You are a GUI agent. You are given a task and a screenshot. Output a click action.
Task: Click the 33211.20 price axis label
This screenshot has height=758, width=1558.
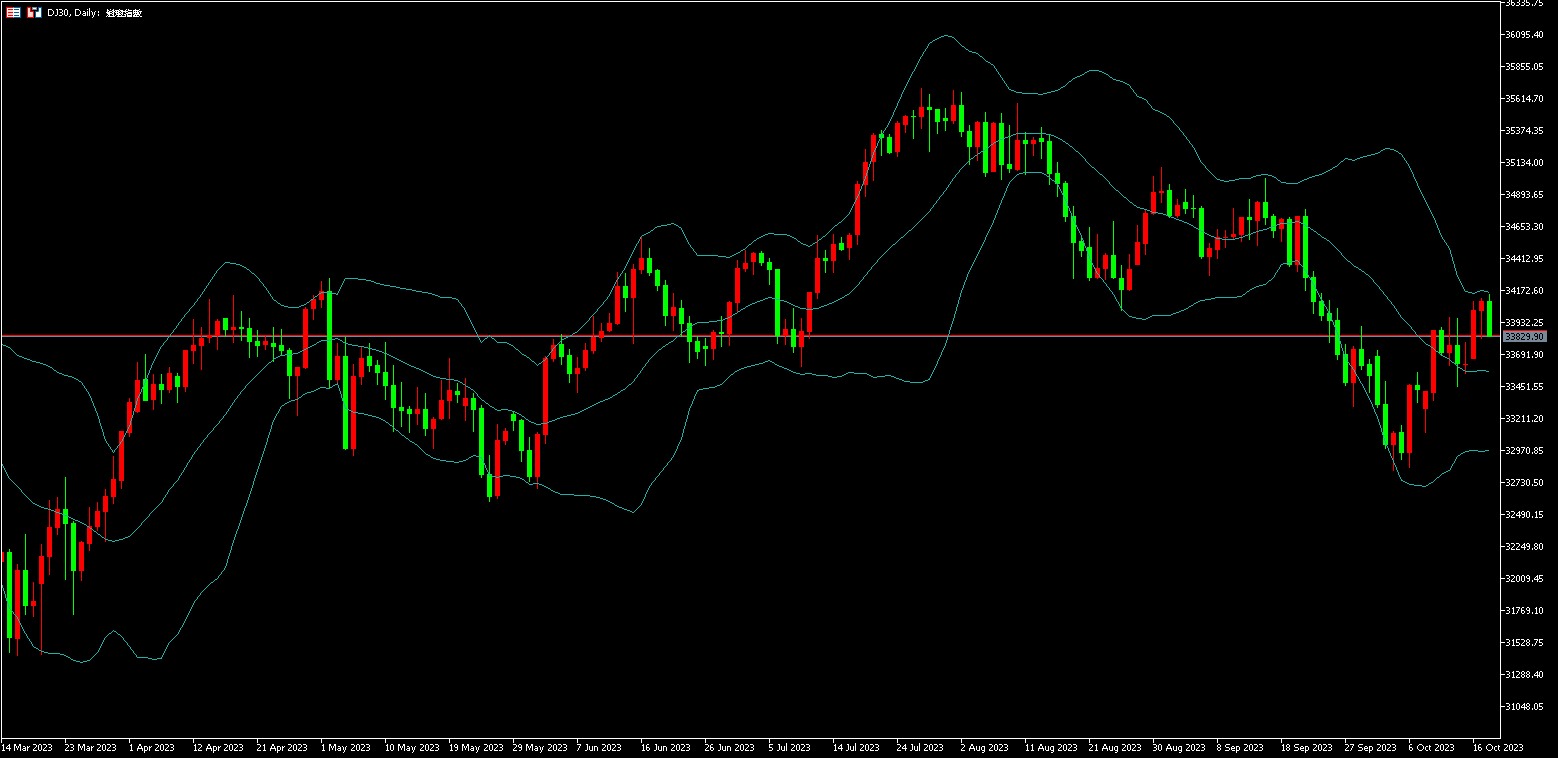point(1524,419)
